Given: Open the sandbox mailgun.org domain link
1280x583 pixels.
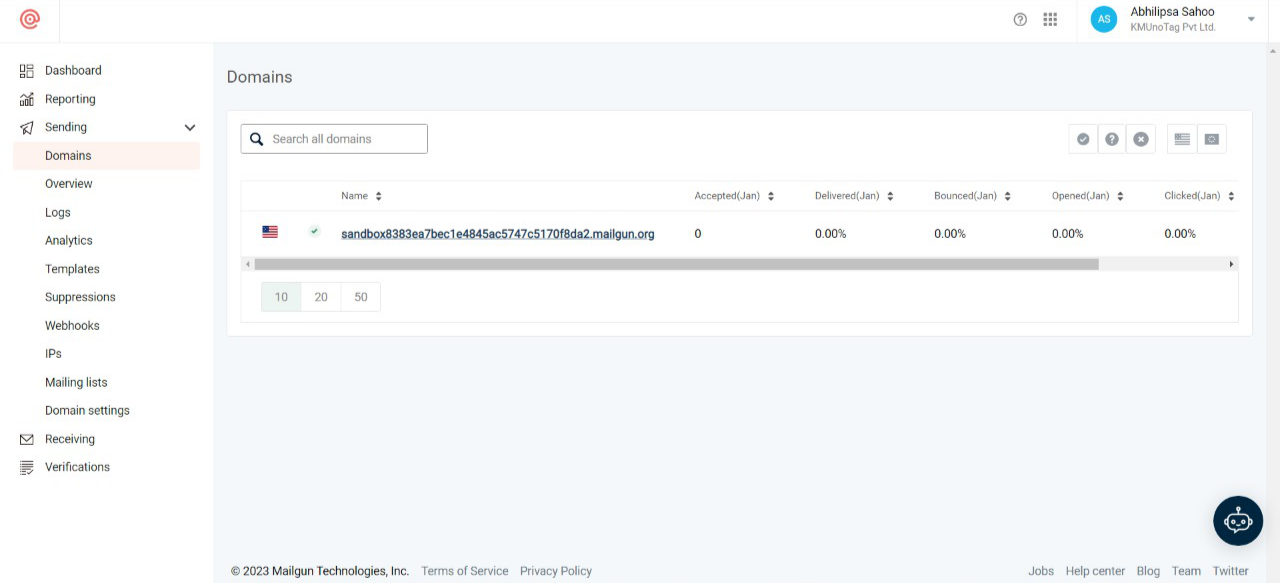Looking at the screenshot, I should coord(497,234).
